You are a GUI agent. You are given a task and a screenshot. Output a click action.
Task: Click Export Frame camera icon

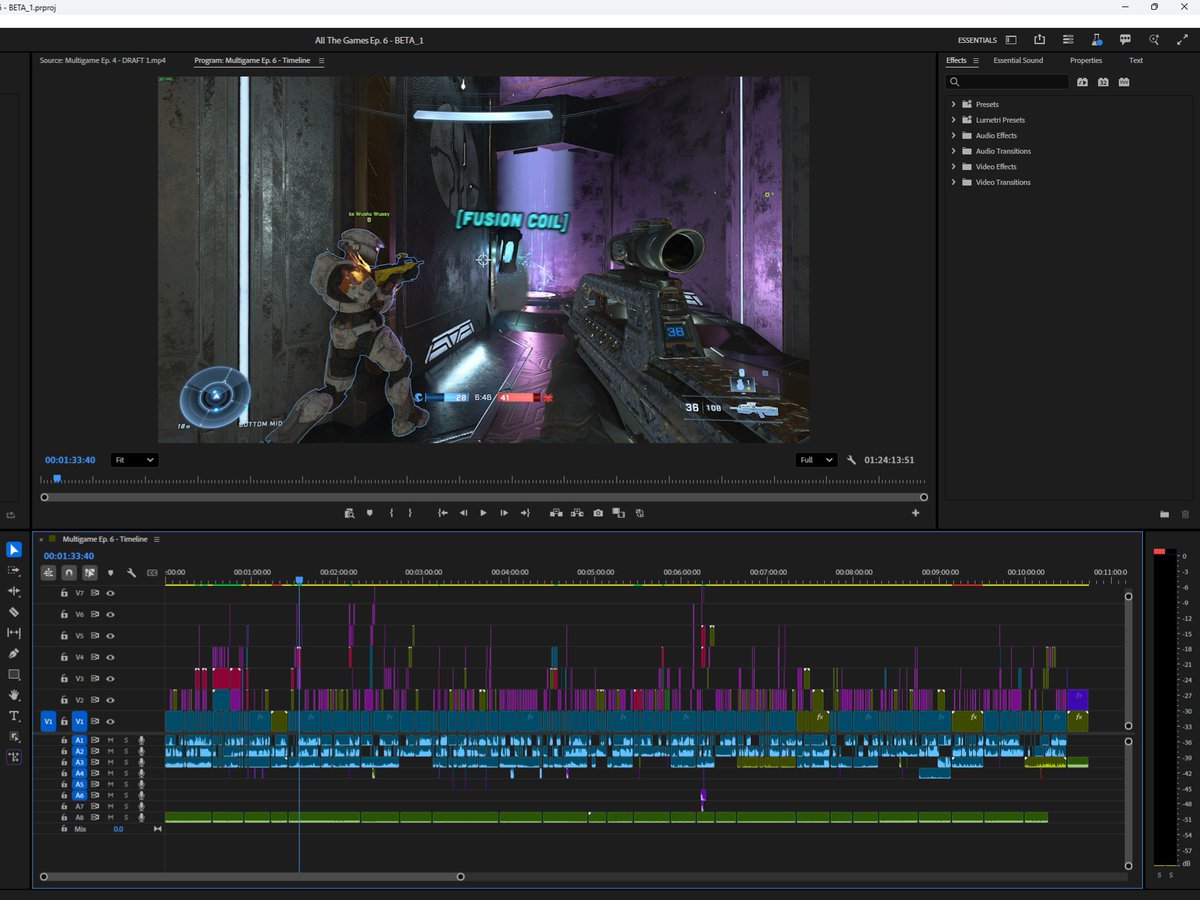[x=598, y=513]
